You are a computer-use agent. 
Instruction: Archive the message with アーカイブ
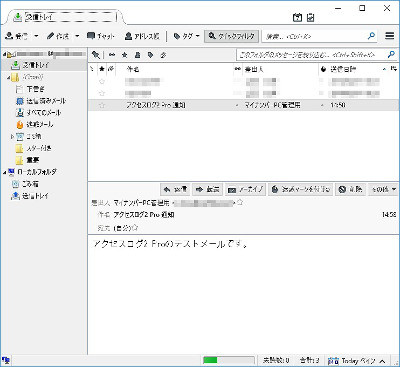point(245,190)
